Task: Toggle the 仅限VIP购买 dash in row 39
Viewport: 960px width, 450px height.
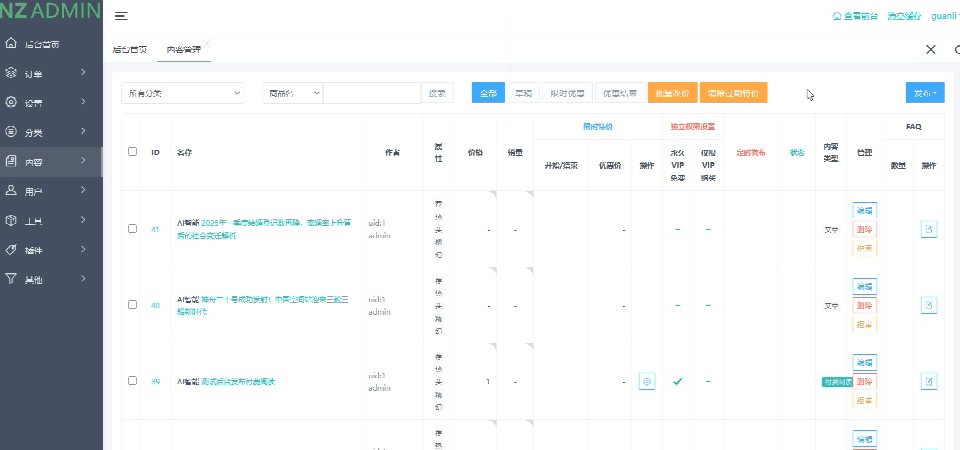Action: tap(708, 381)
